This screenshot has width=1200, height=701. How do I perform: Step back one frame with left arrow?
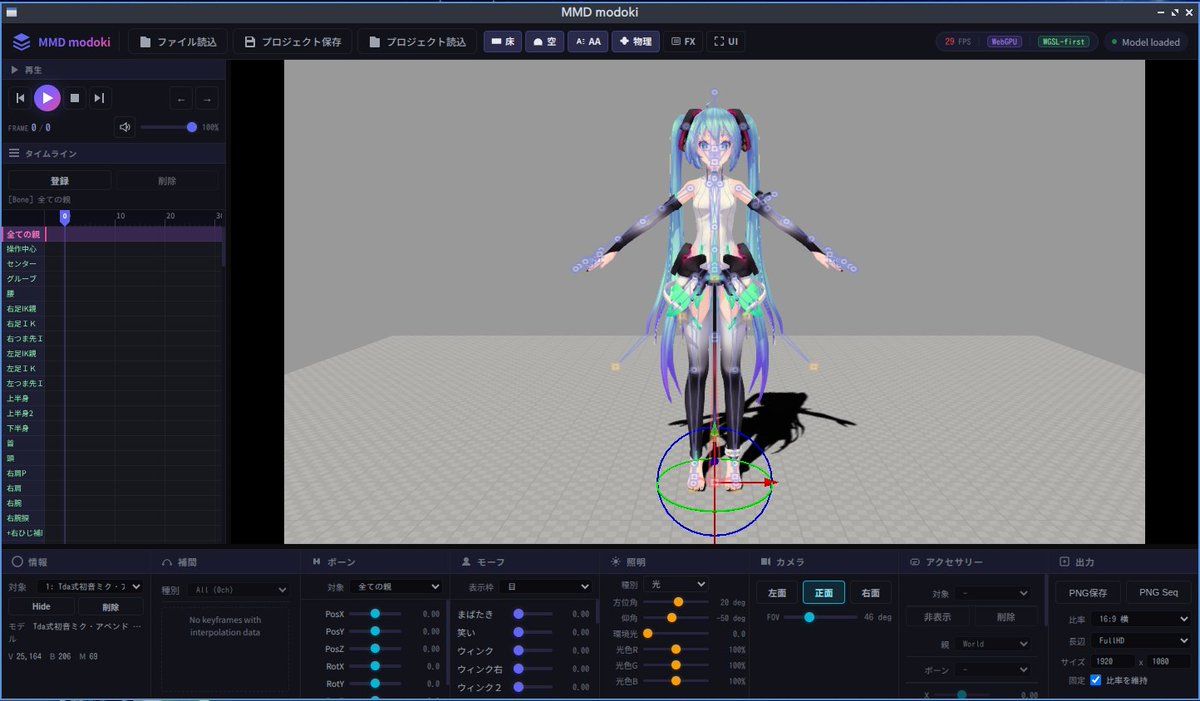pos(181,98)
